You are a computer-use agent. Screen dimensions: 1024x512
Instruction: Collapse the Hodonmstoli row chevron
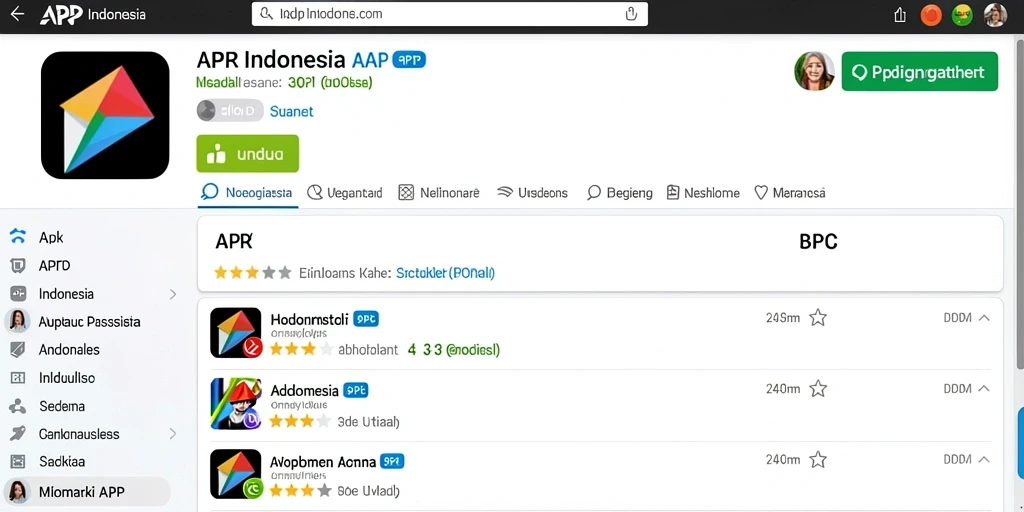click(x=984, y=318)
